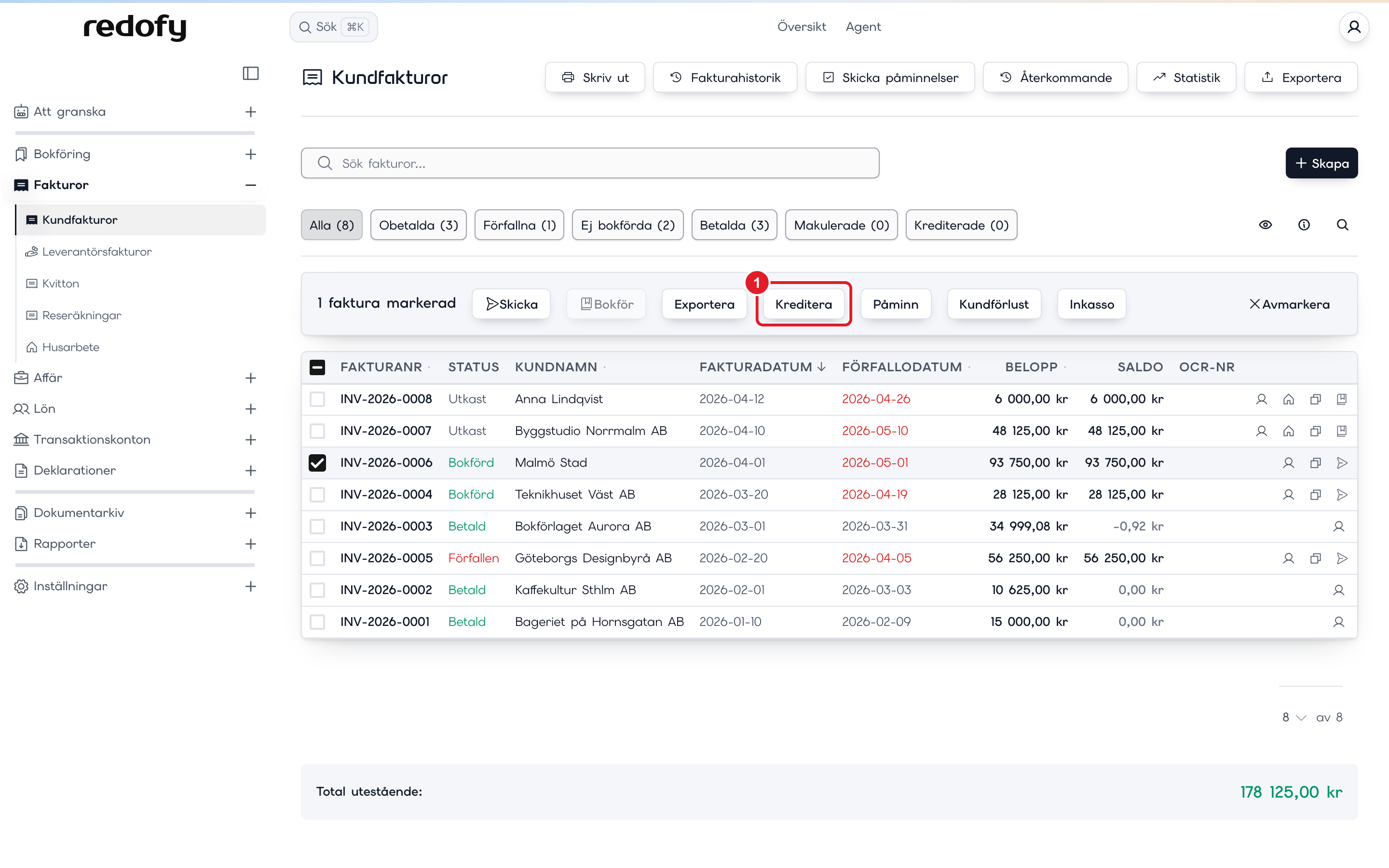
Task: Expand the Bokföring sidebar section
Action: point(251,154)
